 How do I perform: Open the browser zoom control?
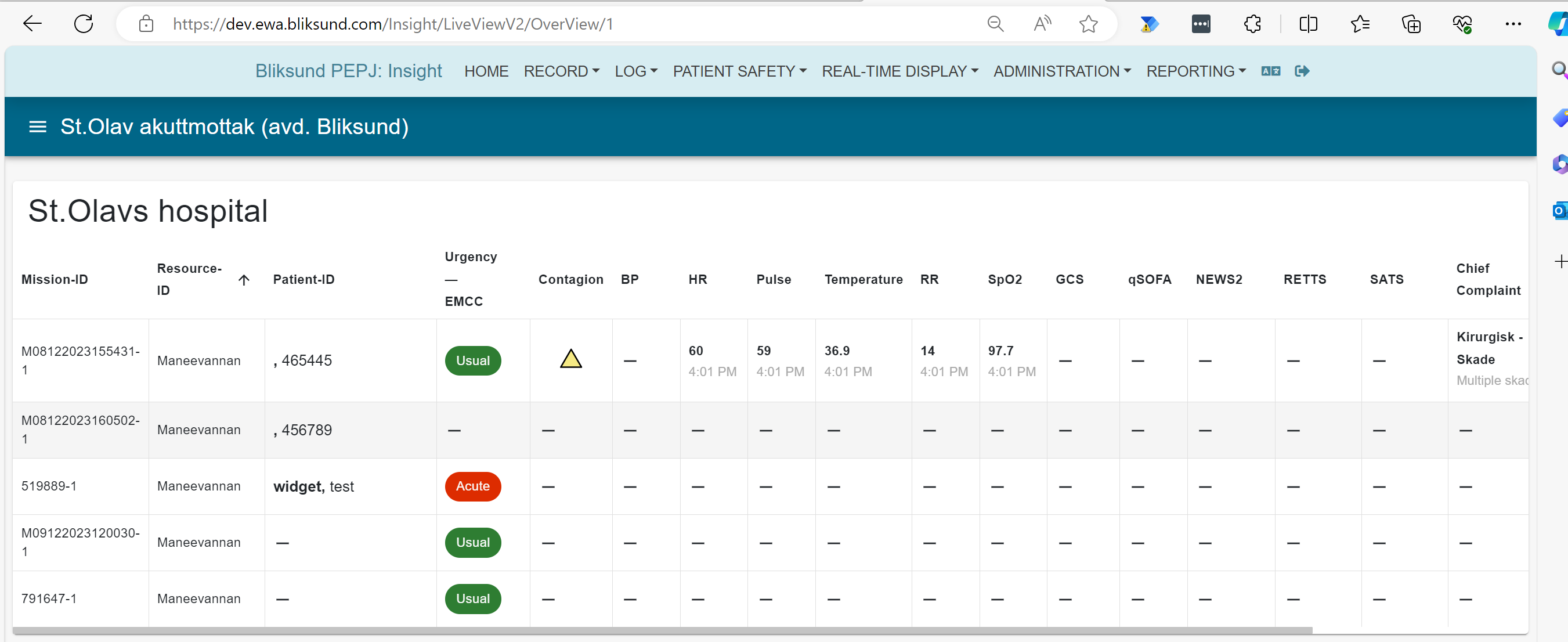[x=995, y=24]
